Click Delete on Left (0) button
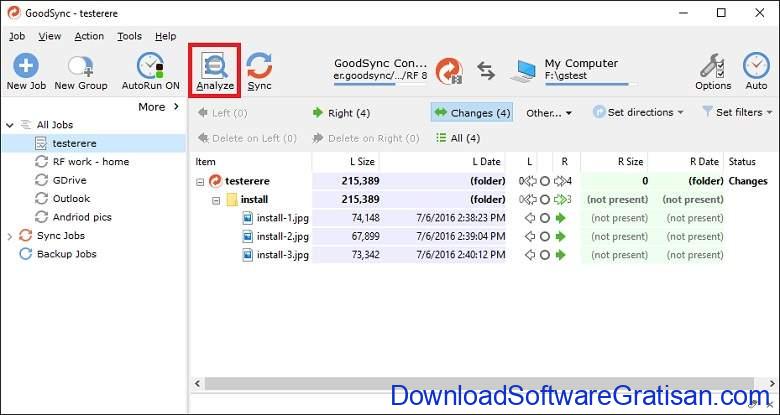The image size is (780, 415). pos(247,138)
